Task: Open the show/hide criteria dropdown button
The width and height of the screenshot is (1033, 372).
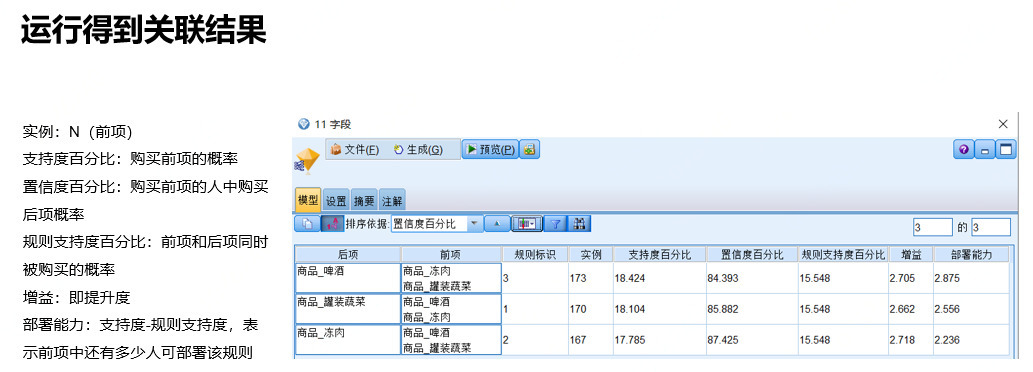Action: coord(526,224)
